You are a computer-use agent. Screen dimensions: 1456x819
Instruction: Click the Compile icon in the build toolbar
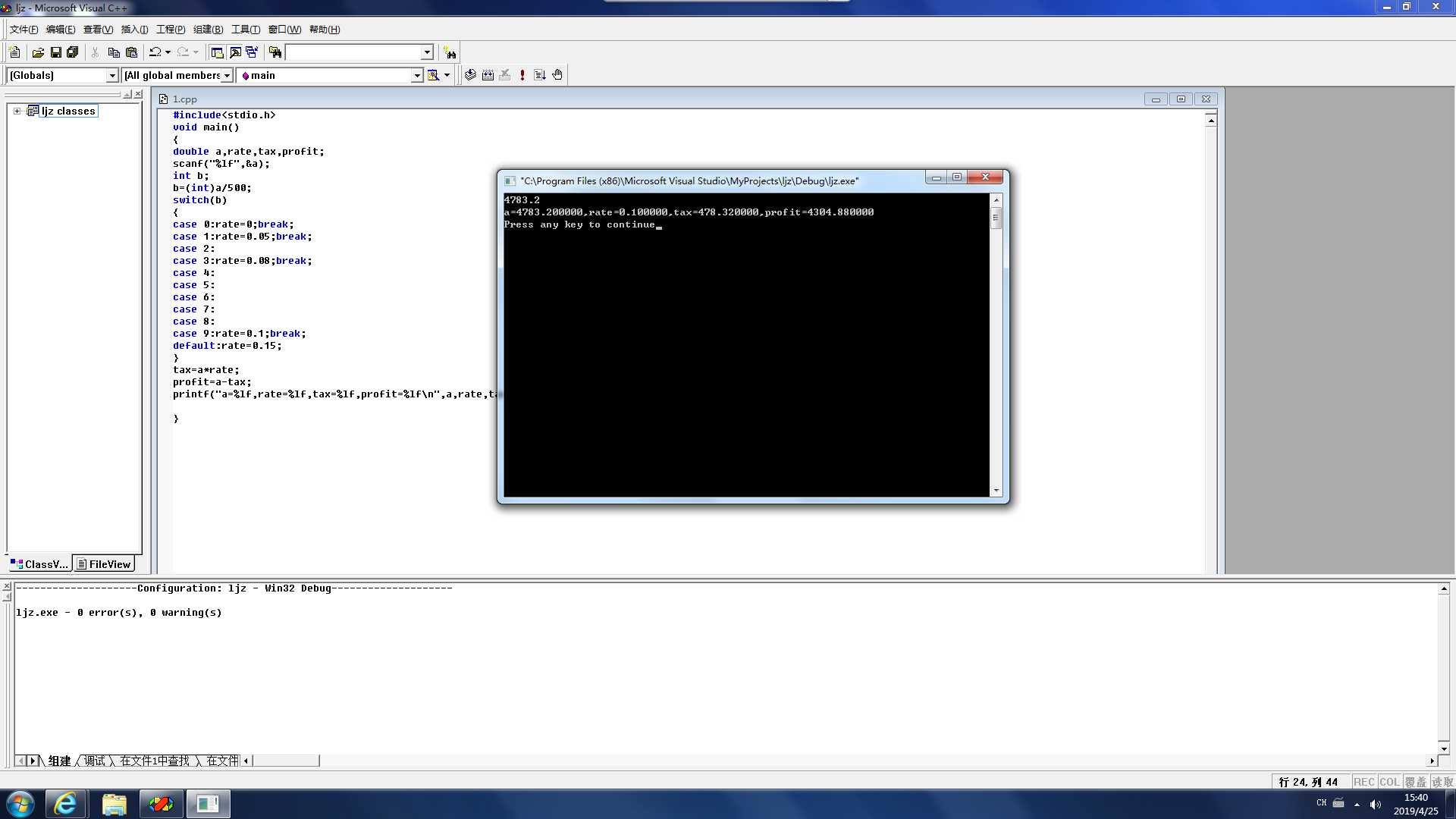[x=471, y=75]
